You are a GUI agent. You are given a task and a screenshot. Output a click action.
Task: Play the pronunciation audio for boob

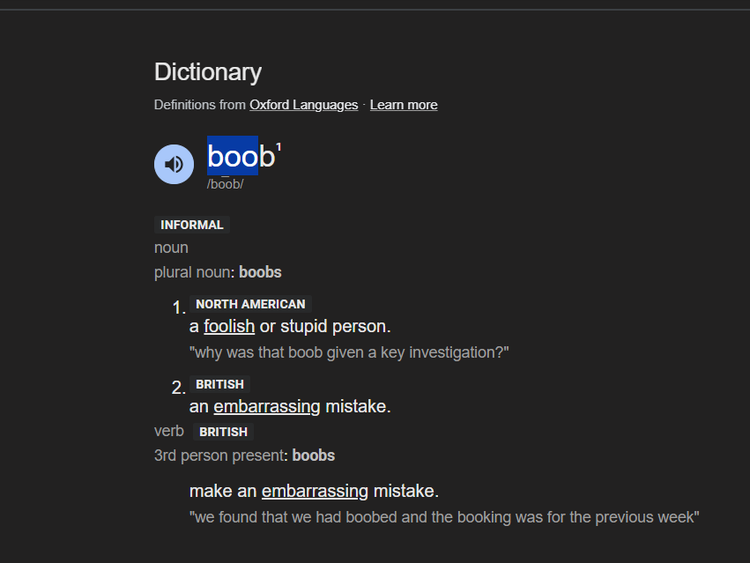coord(174,164)
